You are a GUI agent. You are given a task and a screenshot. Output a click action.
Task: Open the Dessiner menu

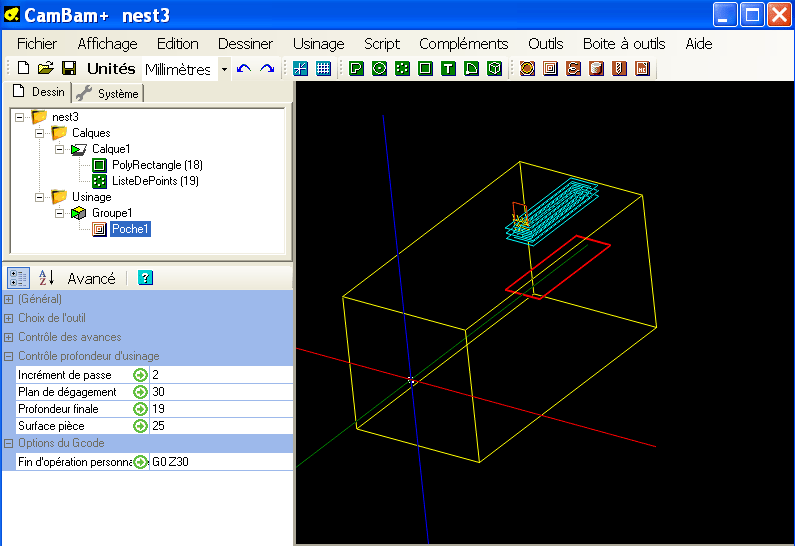[x=245, y=44]
